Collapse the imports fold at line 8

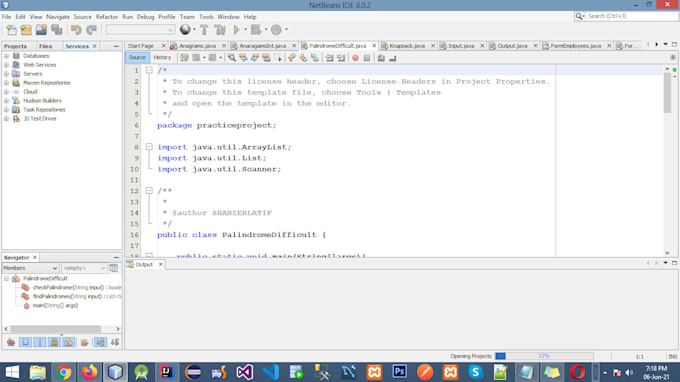click(x=149, y=147)
